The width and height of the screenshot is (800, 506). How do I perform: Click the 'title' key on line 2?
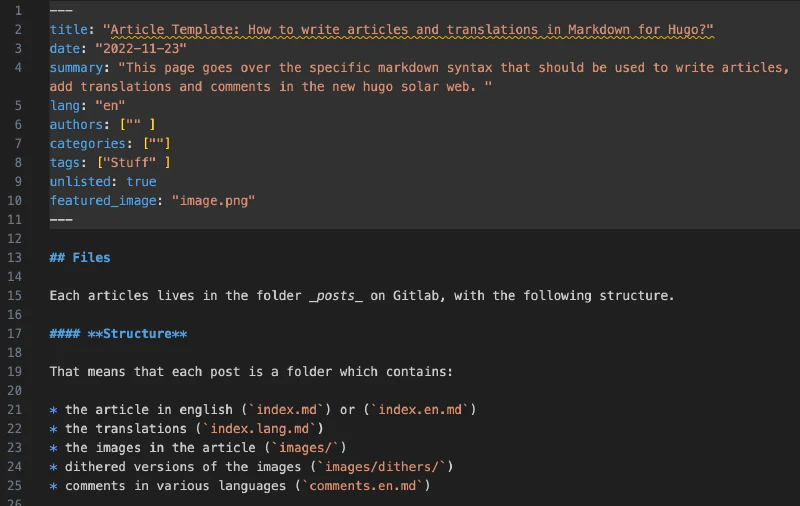[x=68, y=30]
